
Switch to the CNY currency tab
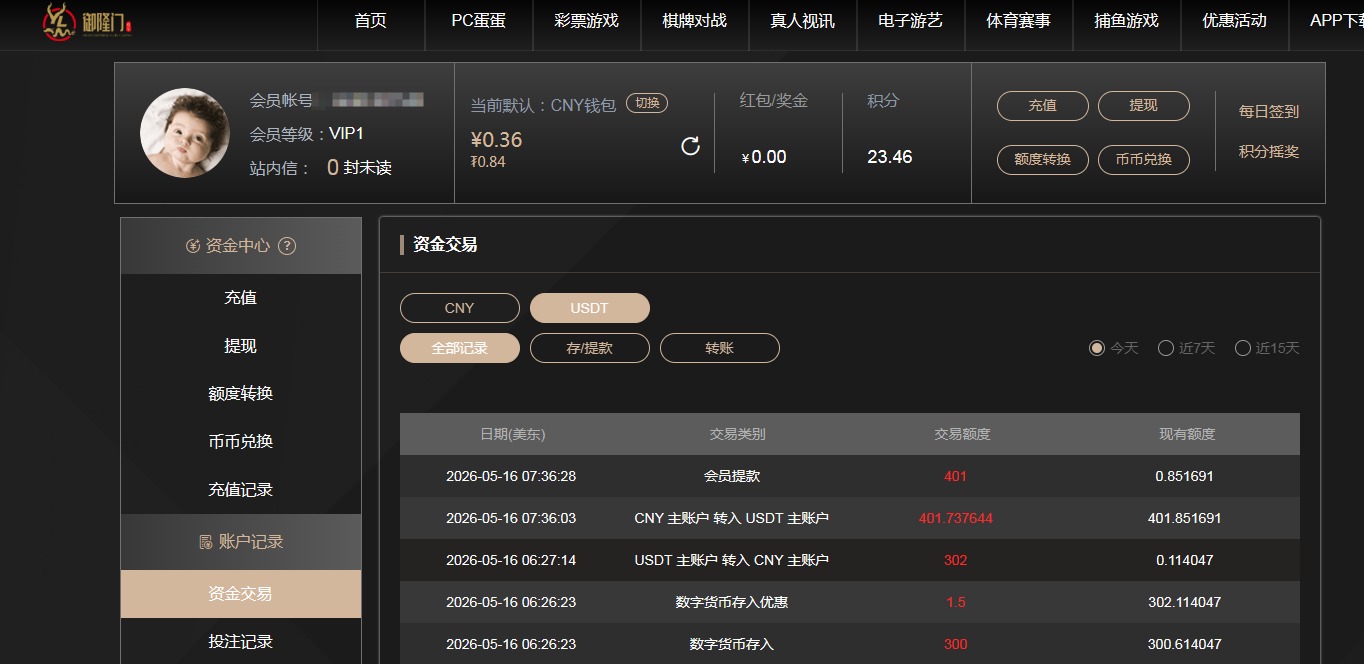pos(460,308)
